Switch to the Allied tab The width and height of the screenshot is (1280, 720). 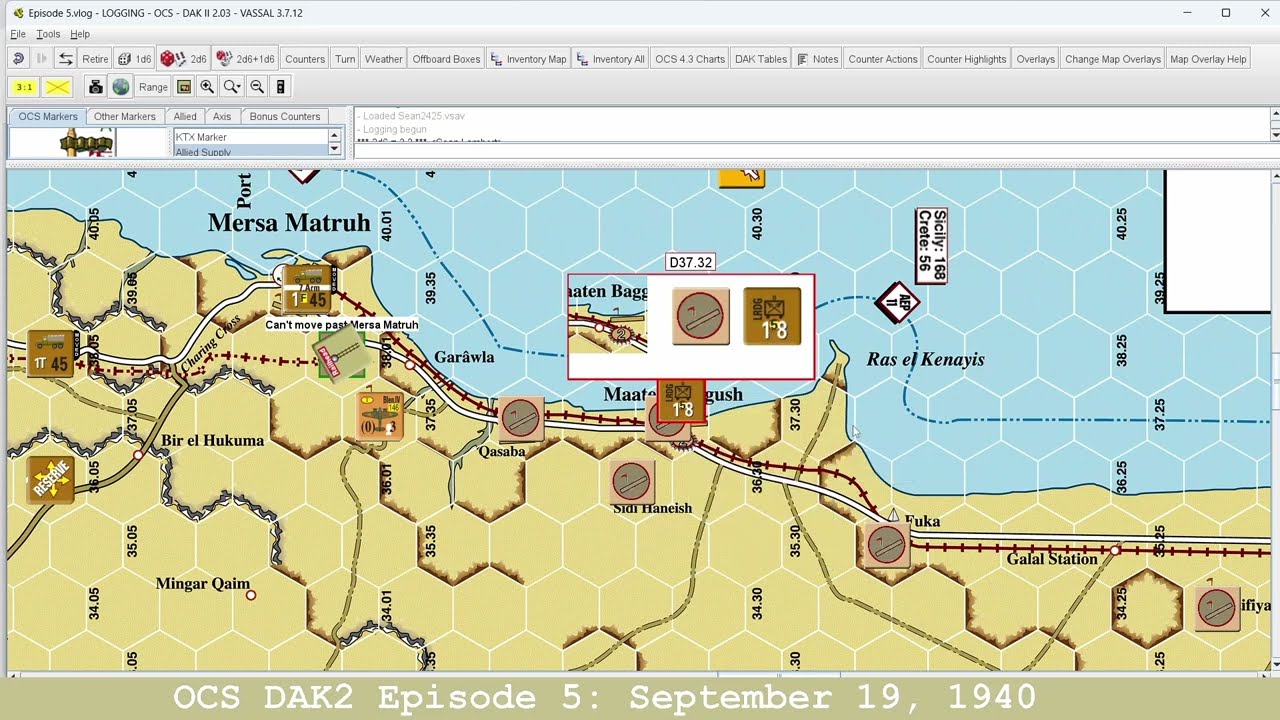[x=185, y=116]
